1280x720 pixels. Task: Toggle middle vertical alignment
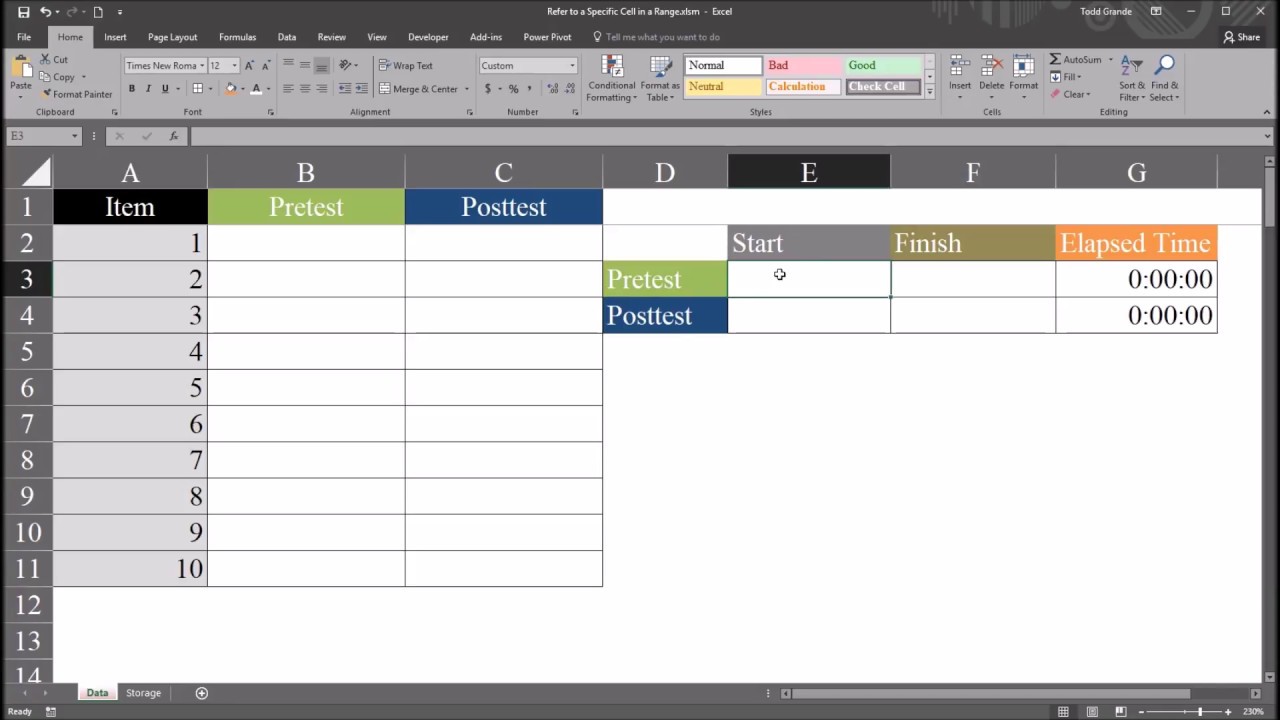[x=305, y=65]
